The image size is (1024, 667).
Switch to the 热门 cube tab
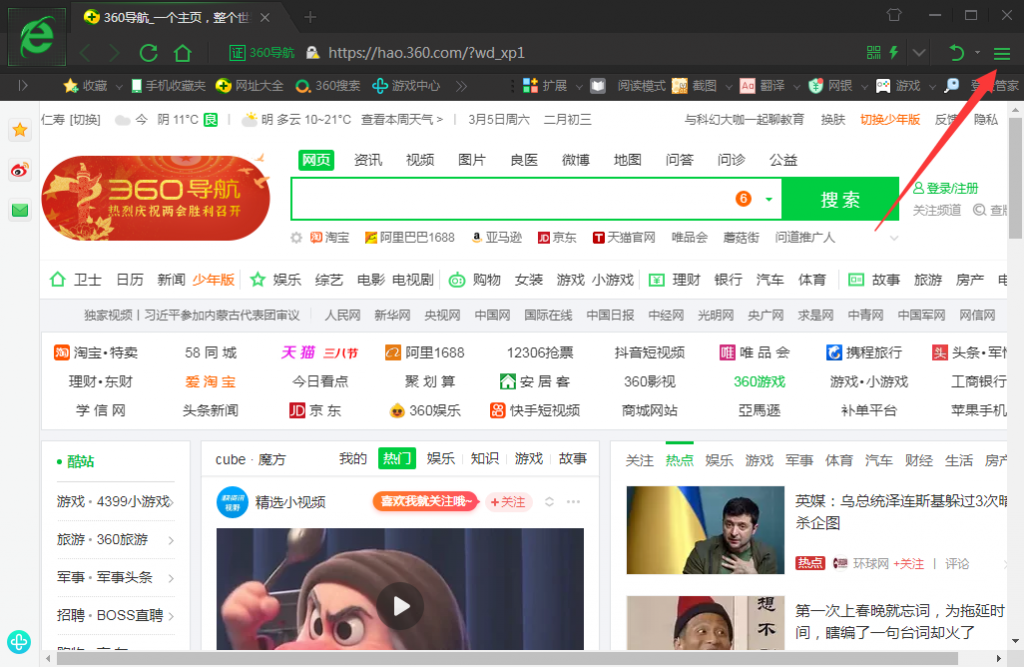(397, 459)
